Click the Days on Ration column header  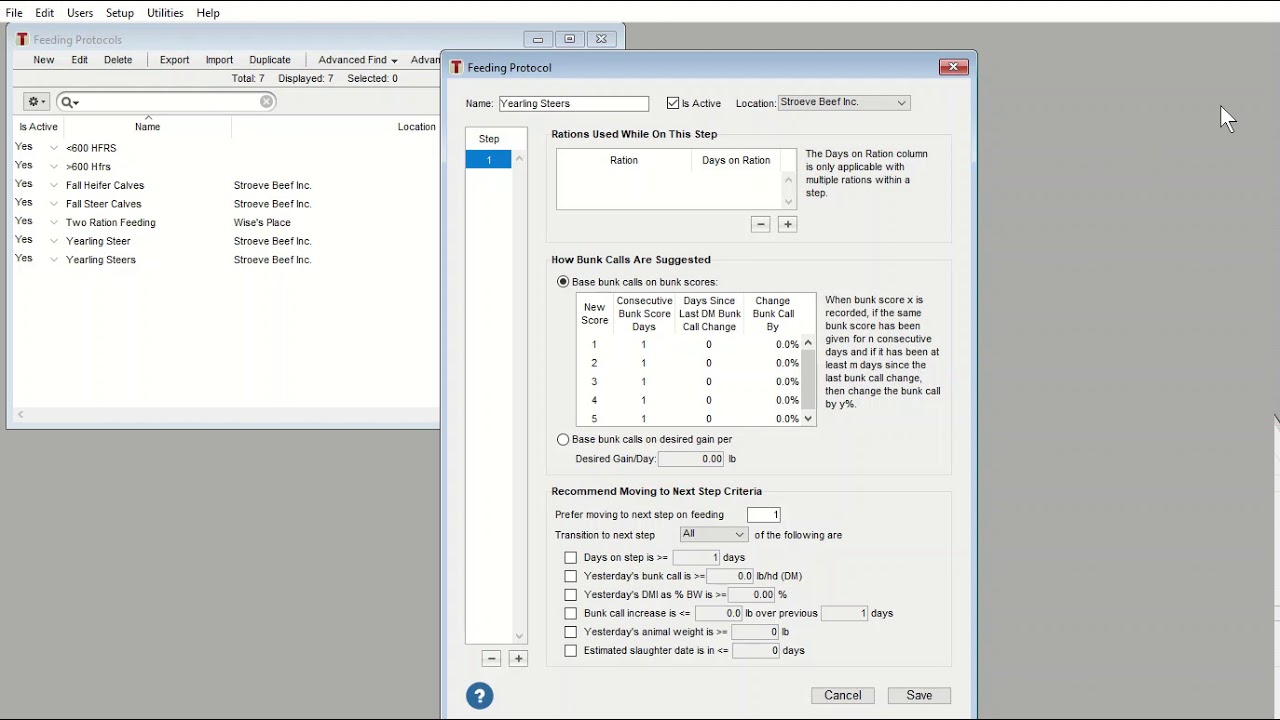click(x=736, y=160)
